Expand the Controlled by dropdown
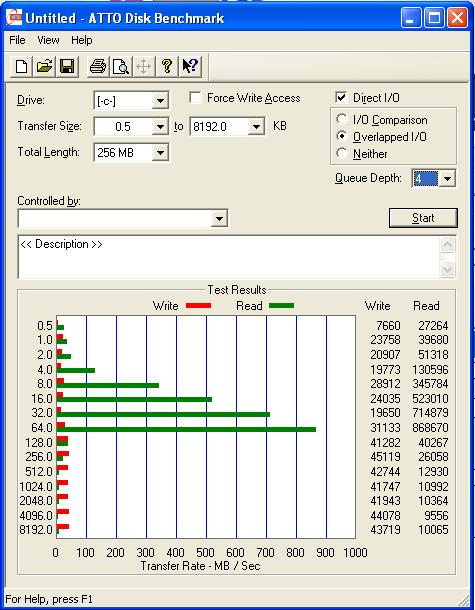Screen dimensions: 475x610 pos(219,219)
